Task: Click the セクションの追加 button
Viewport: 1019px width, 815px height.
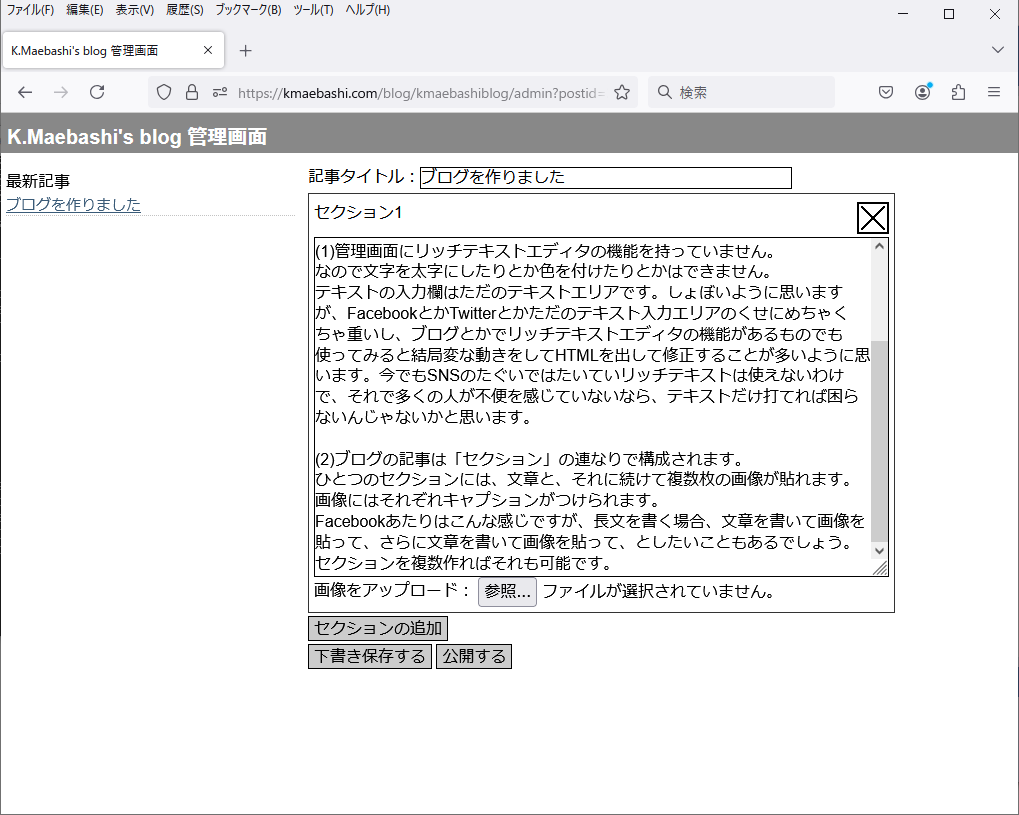Action: pos(378,628)
